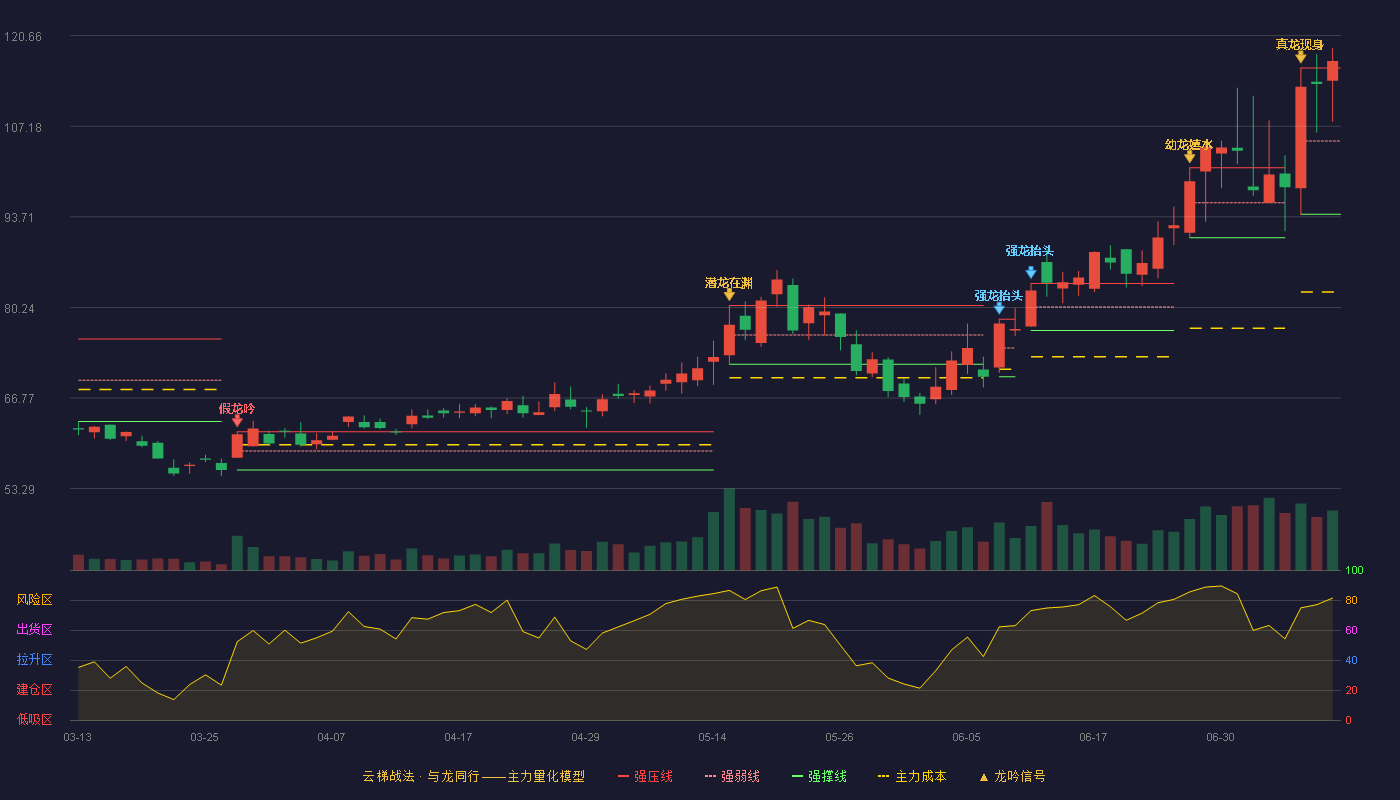Click the 真龙现身 yellow arrow marker
Viewport: 1400px width, 800px height.
pyautogui.click(x=1301, y=57)
